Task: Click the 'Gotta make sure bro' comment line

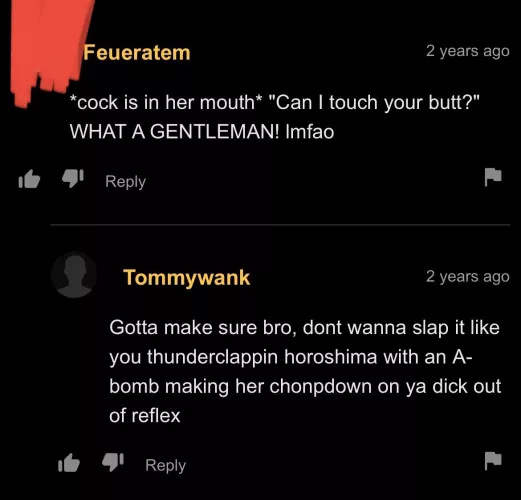Action: click(304, 328)
